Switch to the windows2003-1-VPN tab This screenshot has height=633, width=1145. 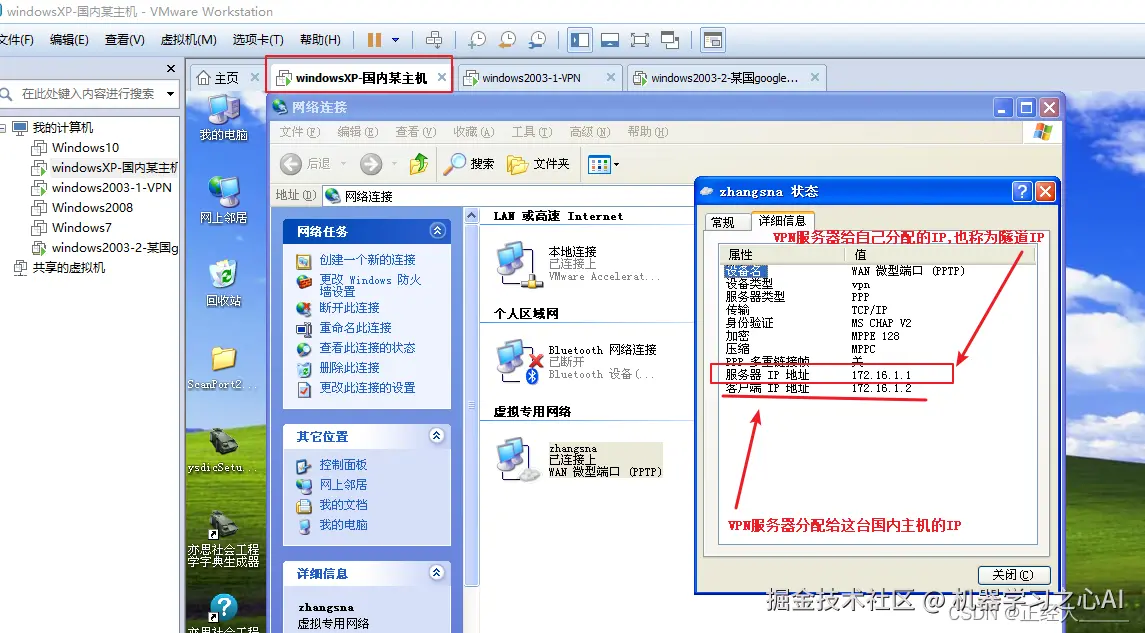[x=532, y=77]
